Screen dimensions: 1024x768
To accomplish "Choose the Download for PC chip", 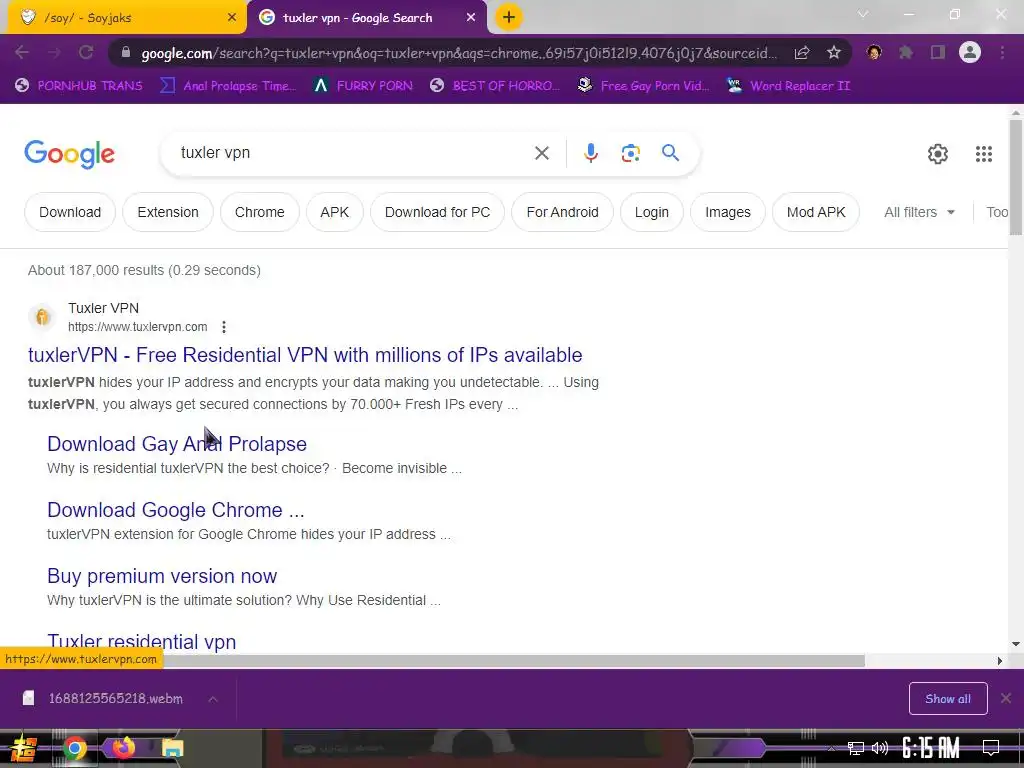I will pyautogui.click(x=438, y=212).
